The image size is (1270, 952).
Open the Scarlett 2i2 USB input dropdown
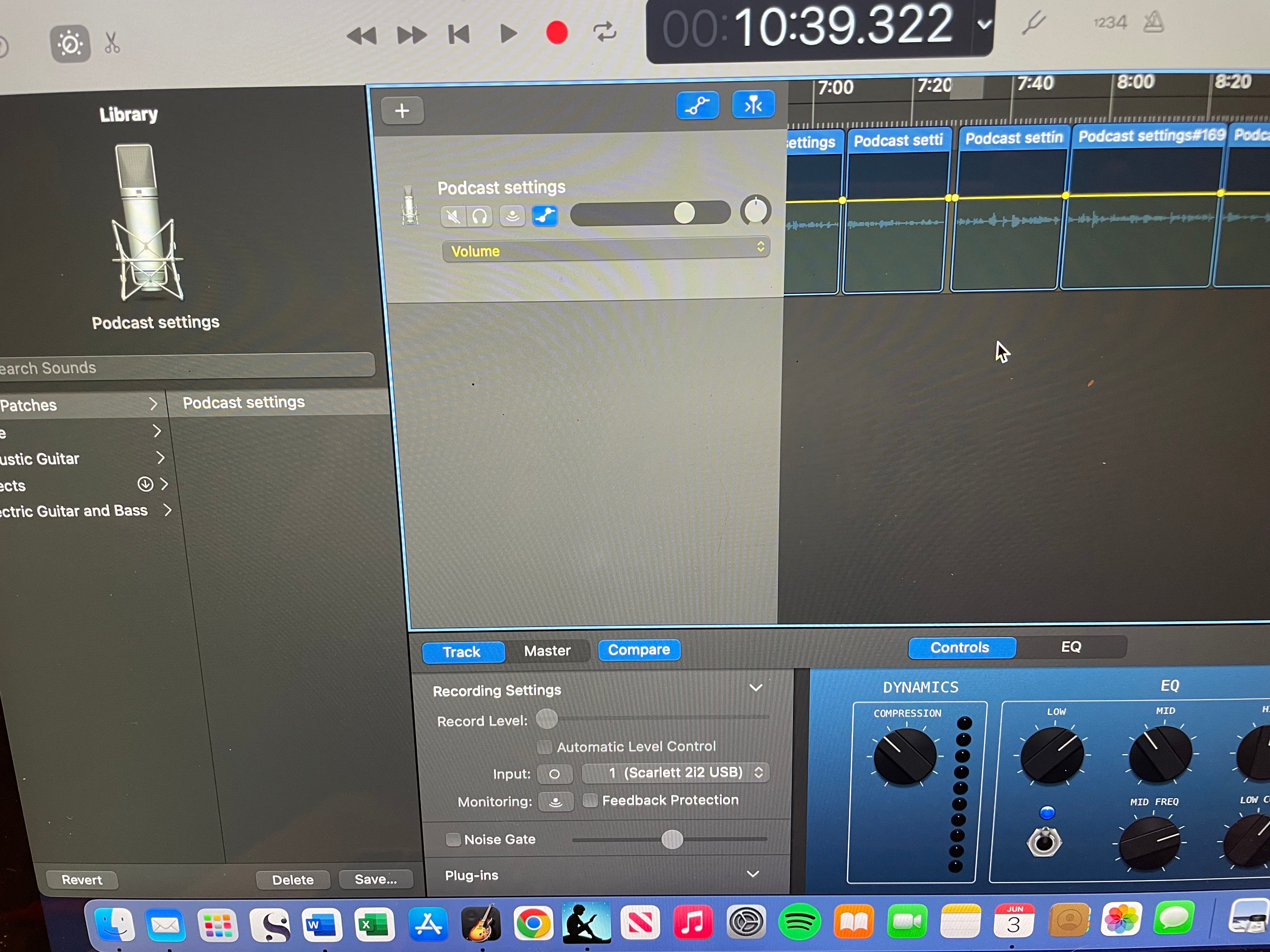tap(675, 772)
